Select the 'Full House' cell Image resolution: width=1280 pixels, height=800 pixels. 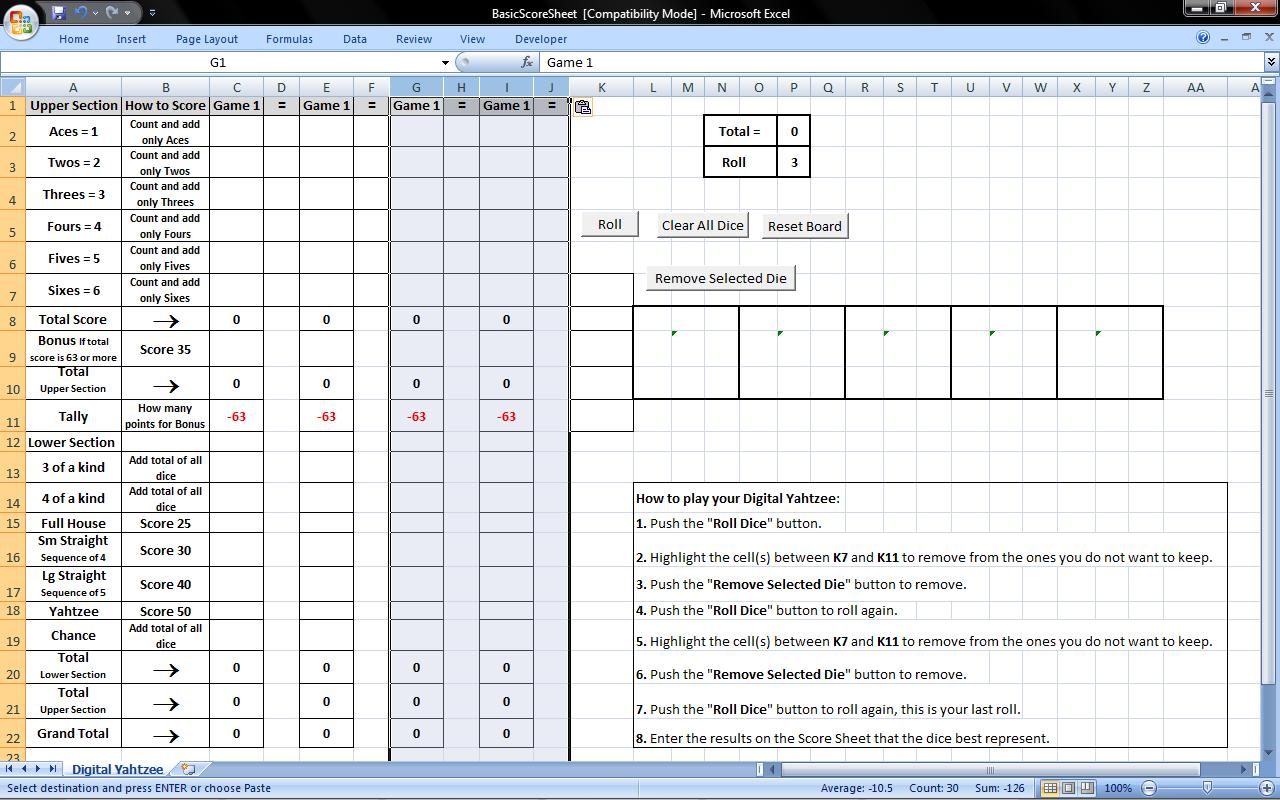click(73, 523)
